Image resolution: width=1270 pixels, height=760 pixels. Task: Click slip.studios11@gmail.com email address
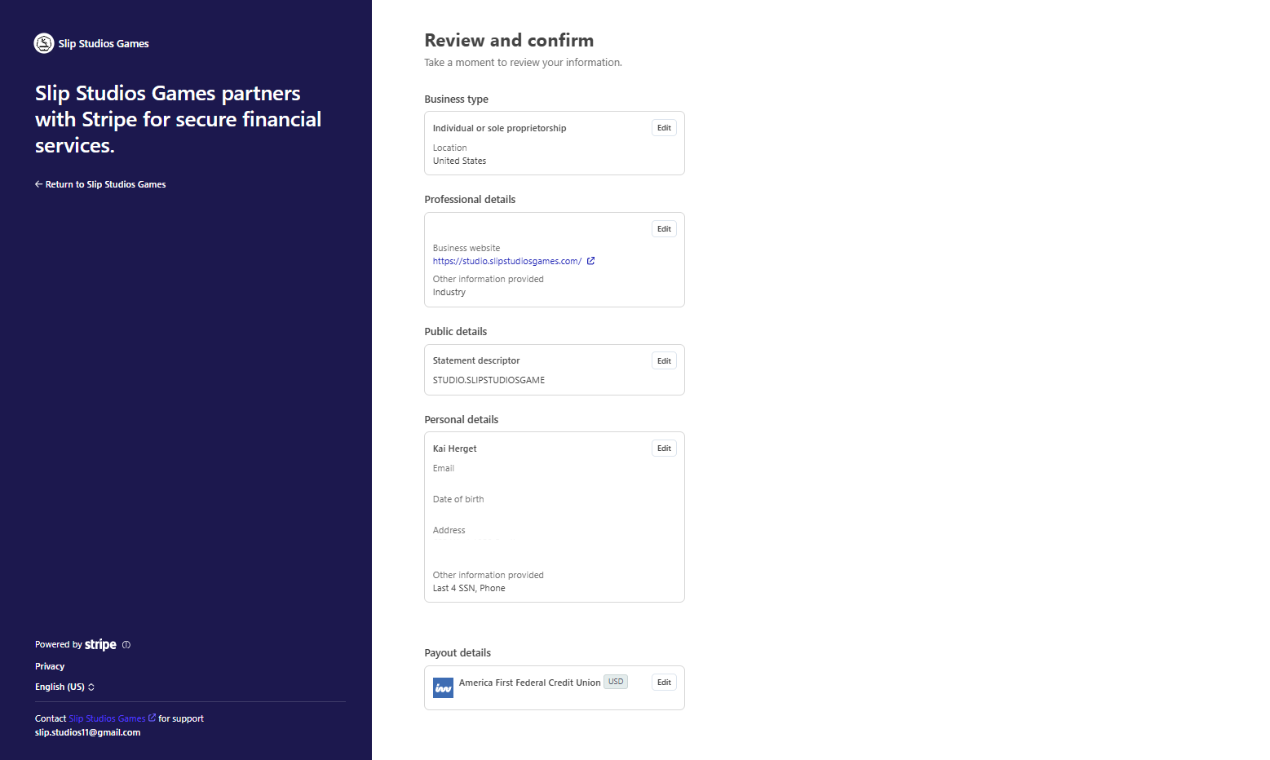click(88, 732)
